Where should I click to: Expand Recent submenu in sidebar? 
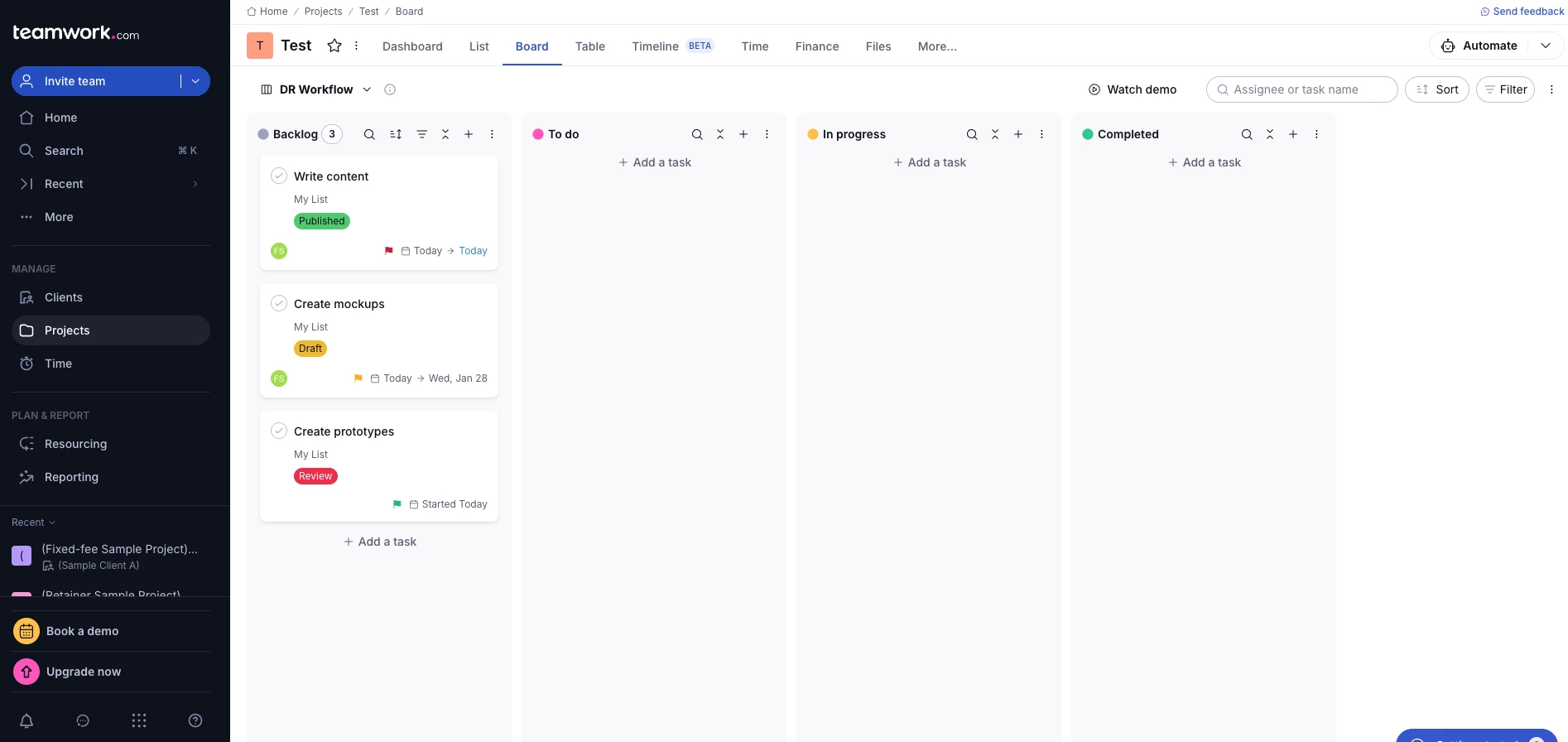pyautogui.click(x=195, y=184)
